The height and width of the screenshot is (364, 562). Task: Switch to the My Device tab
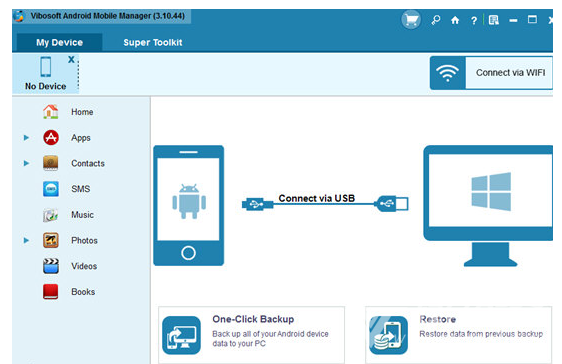click(59, 42)
